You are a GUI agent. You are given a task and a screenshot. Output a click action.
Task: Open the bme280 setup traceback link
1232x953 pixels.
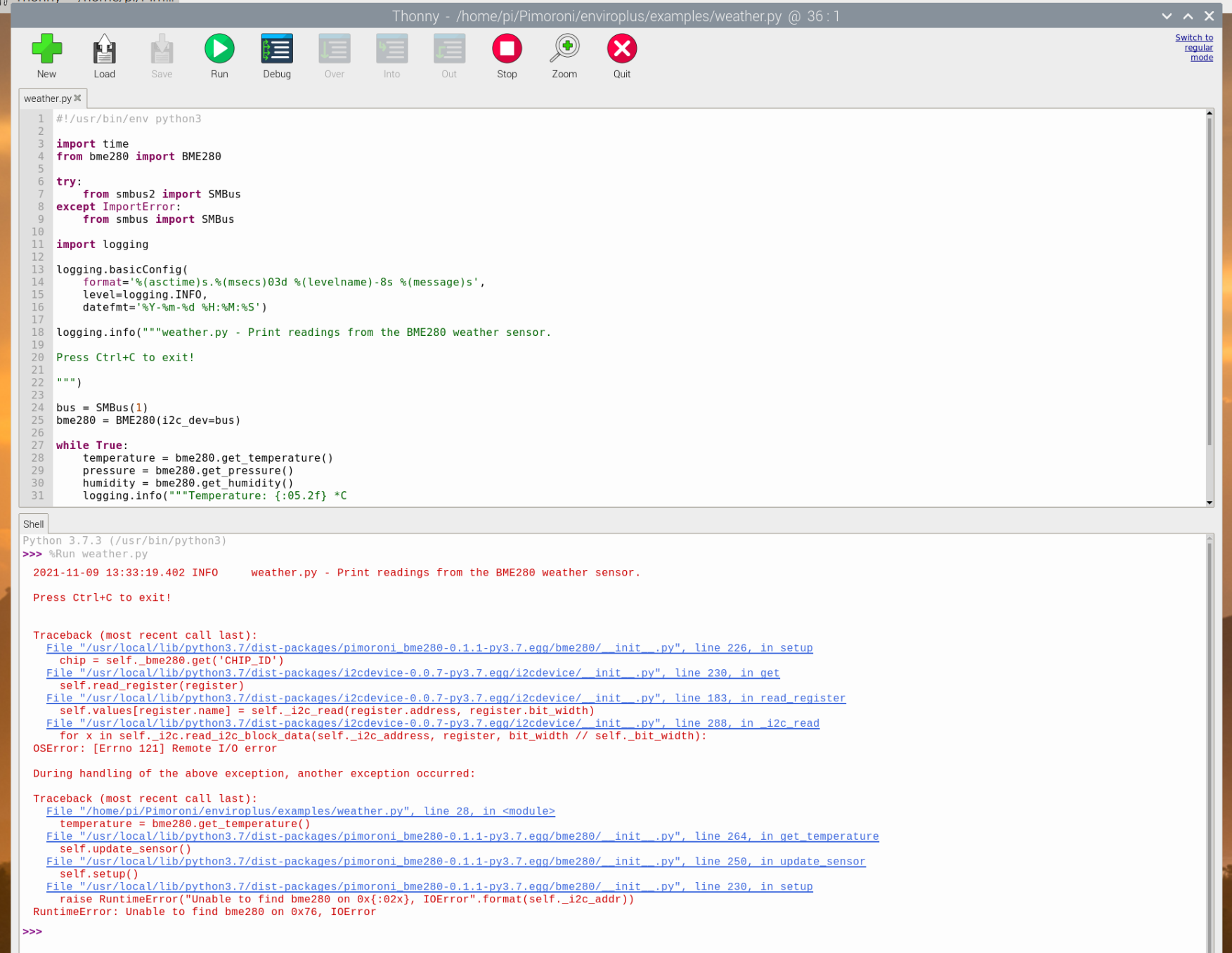point(429,886)
